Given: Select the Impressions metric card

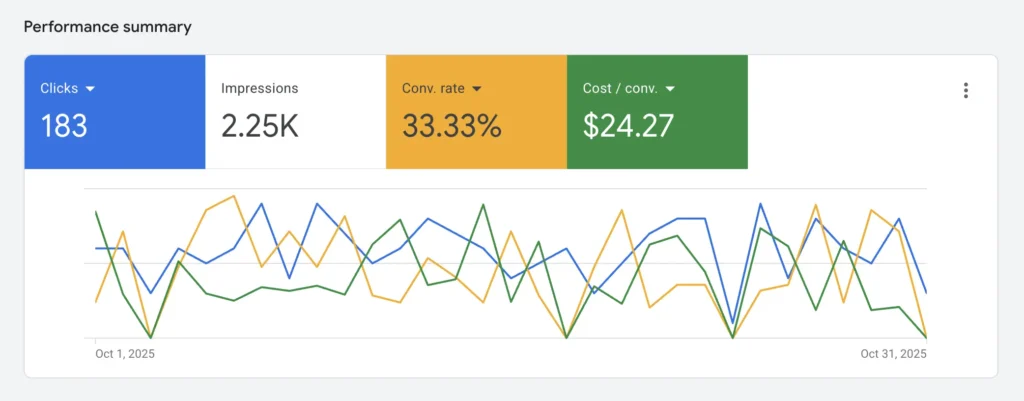Looking at the screenshot, I should (x=295, y=111).
